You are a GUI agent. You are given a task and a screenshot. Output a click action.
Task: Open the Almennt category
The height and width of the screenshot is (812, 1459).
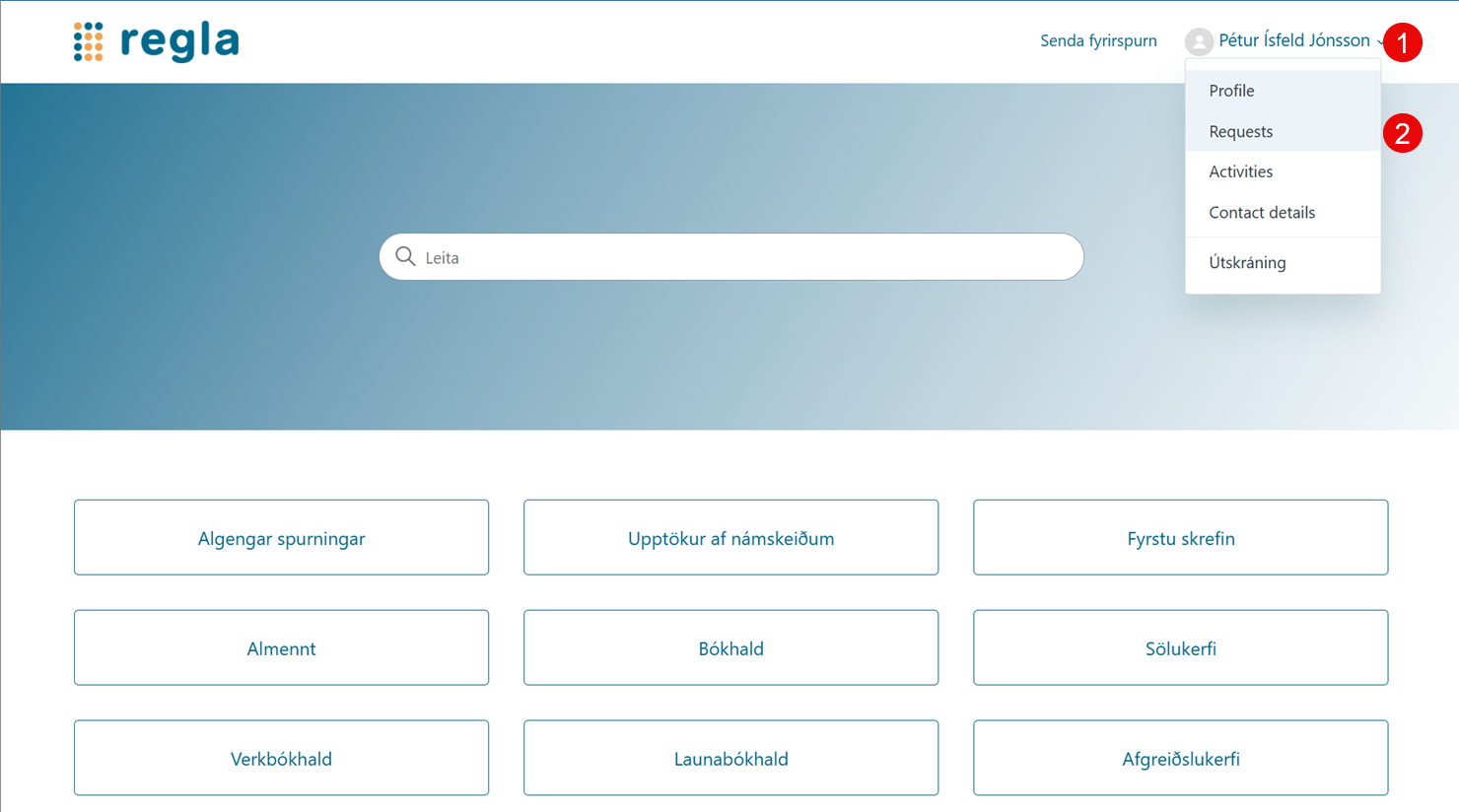point(281,648)
